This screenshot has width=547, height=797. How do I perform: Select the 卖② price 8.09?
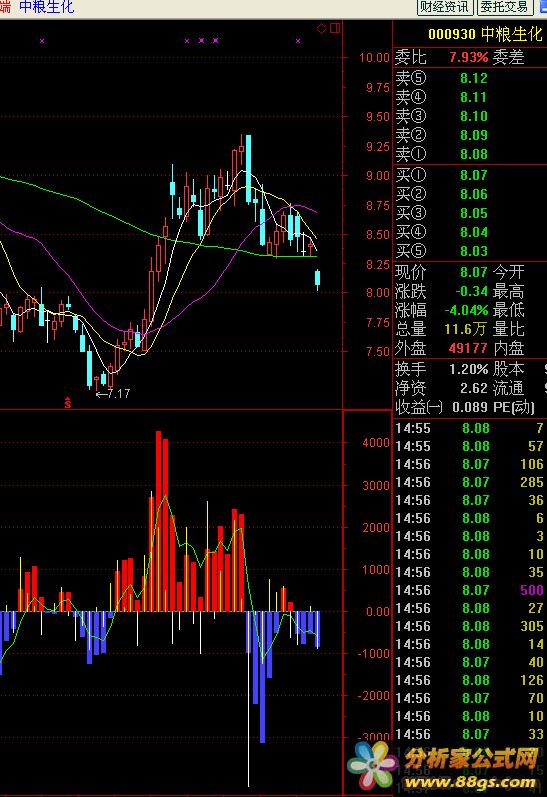pos(474,135)
